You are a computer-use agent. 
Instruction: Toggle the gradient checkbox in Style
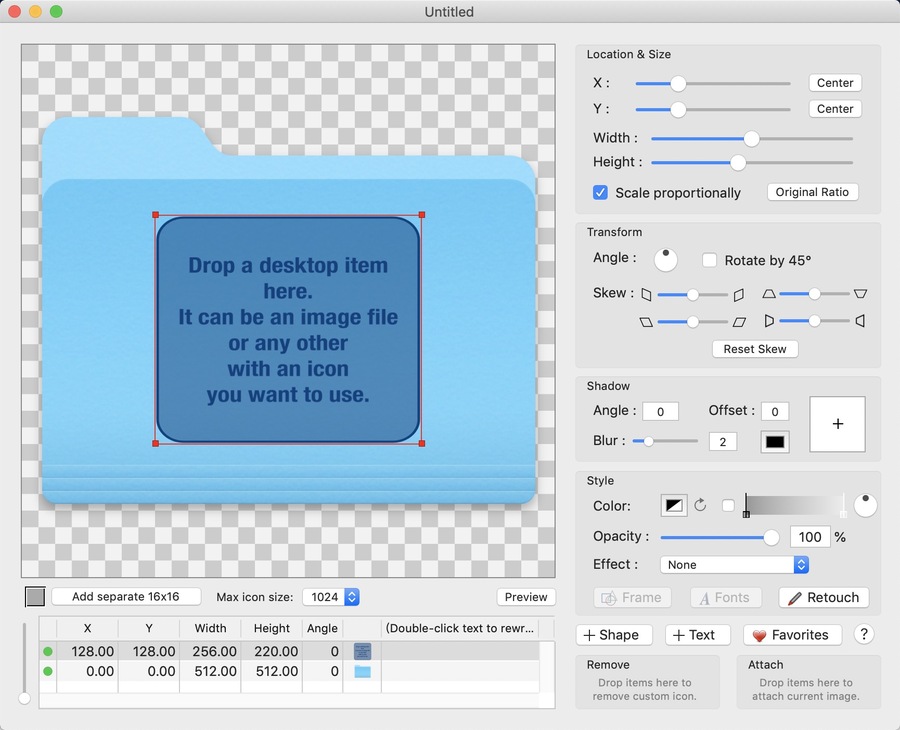pos(728,506)
